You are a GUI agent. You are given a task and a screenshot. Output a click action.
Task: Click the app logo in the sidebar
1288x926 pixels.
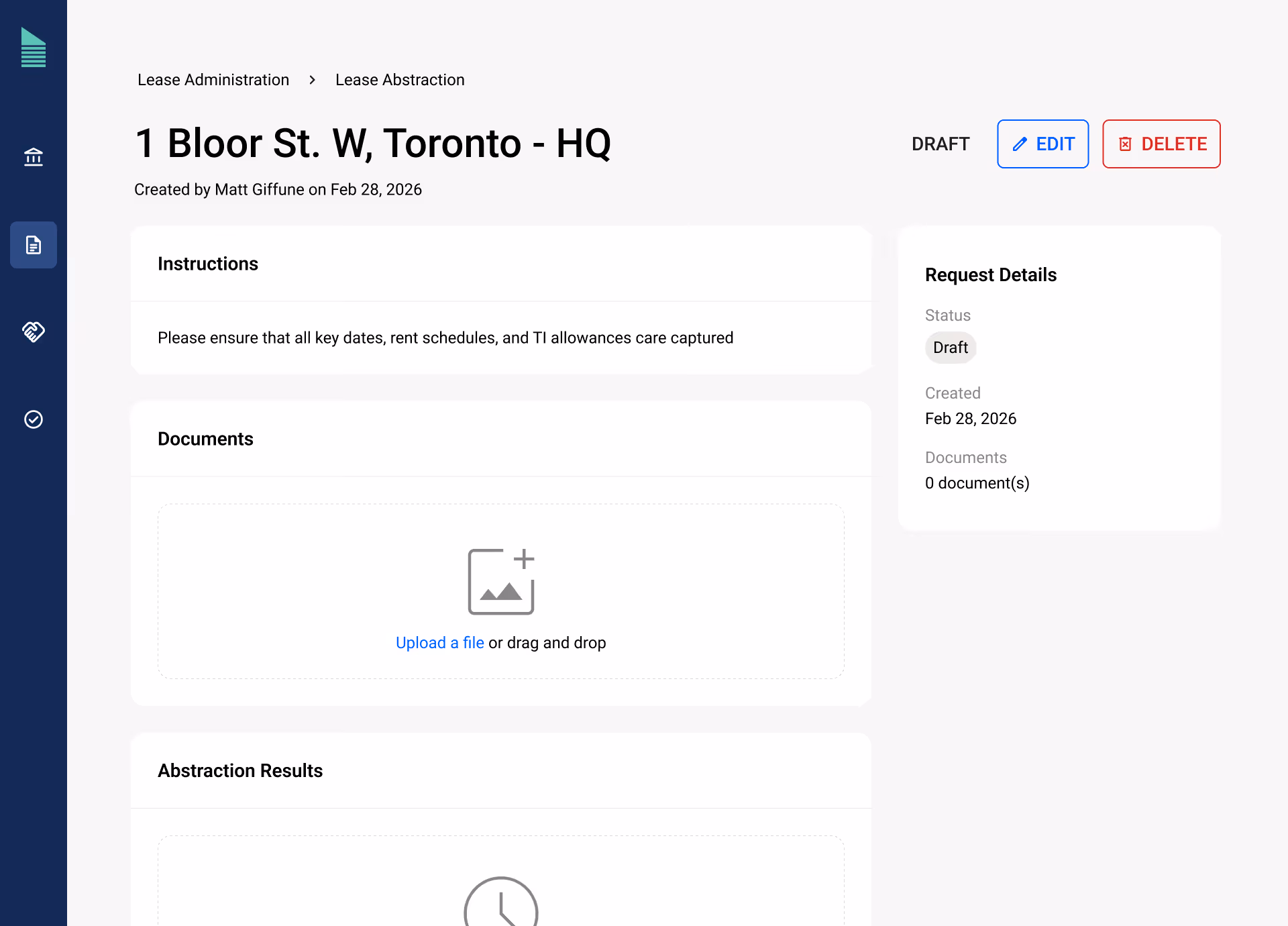click(34, 47)
